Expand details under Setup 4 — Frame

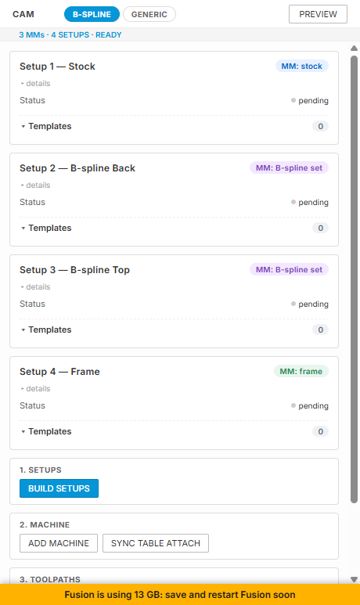click(x=35, y=389)
